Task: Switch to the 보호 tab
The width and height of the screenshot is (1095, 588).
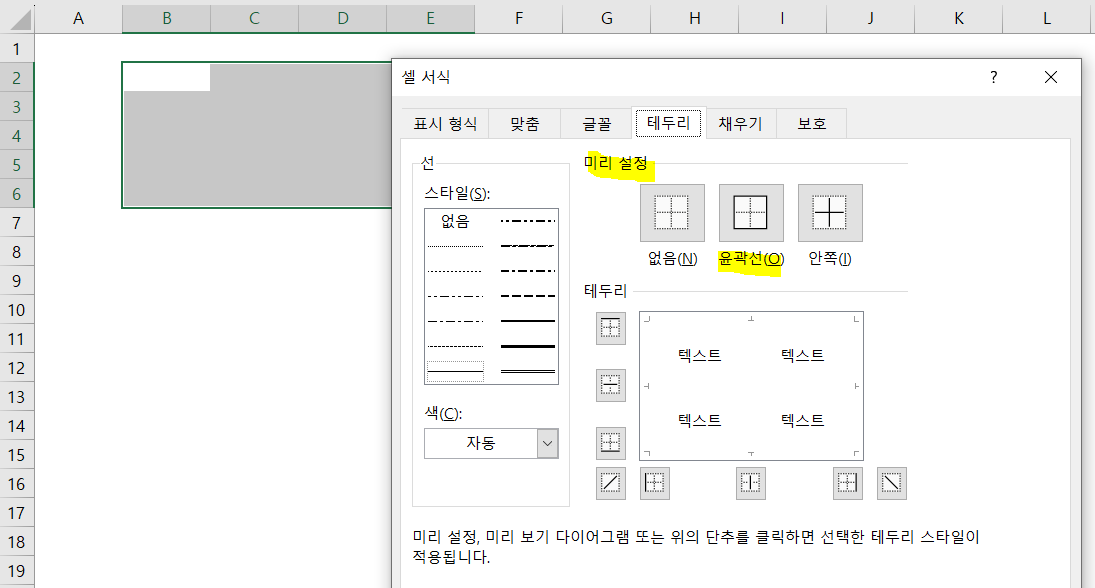Action: 811,123
